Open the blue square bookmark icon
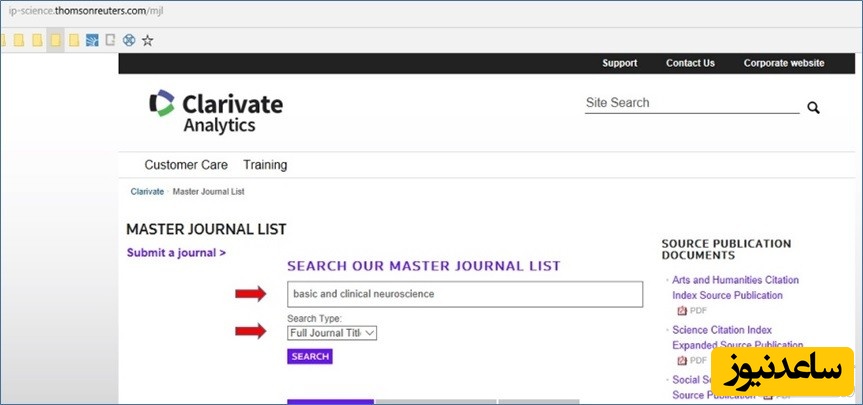The image size is (863, 405). tap(93, 40)
